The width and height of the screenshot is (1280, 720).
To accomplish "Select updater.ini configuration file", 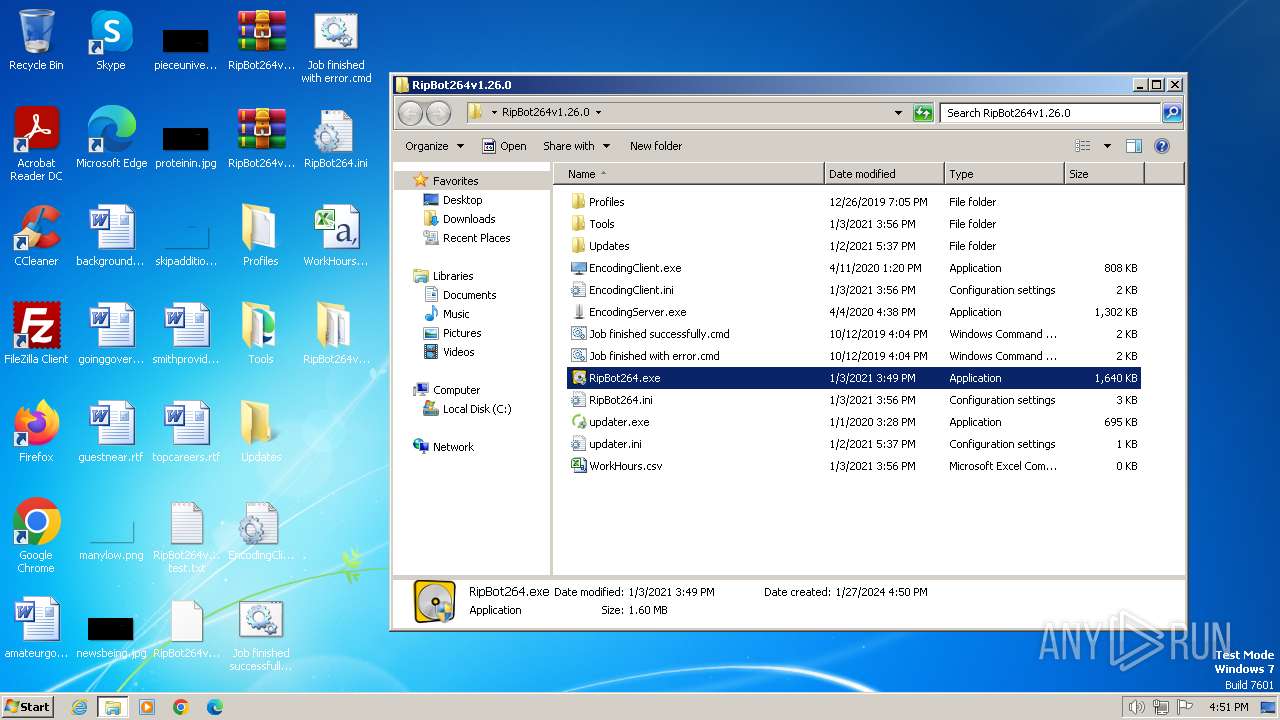I will [x=853, y=444].
